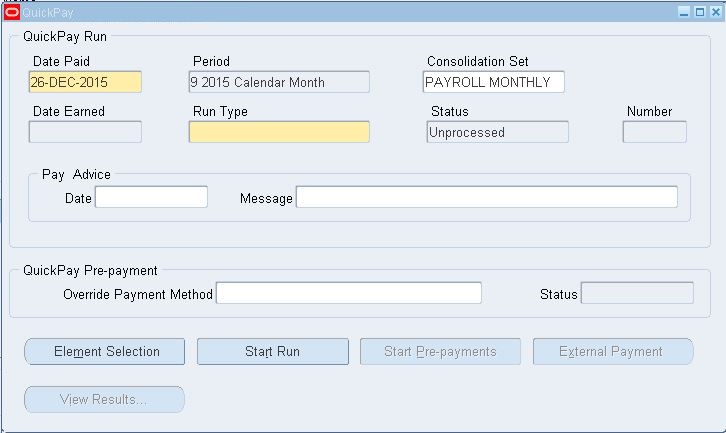The image size is (726, 433).
Task: Close the QuickPay window
Action: [x=716, y=12]
